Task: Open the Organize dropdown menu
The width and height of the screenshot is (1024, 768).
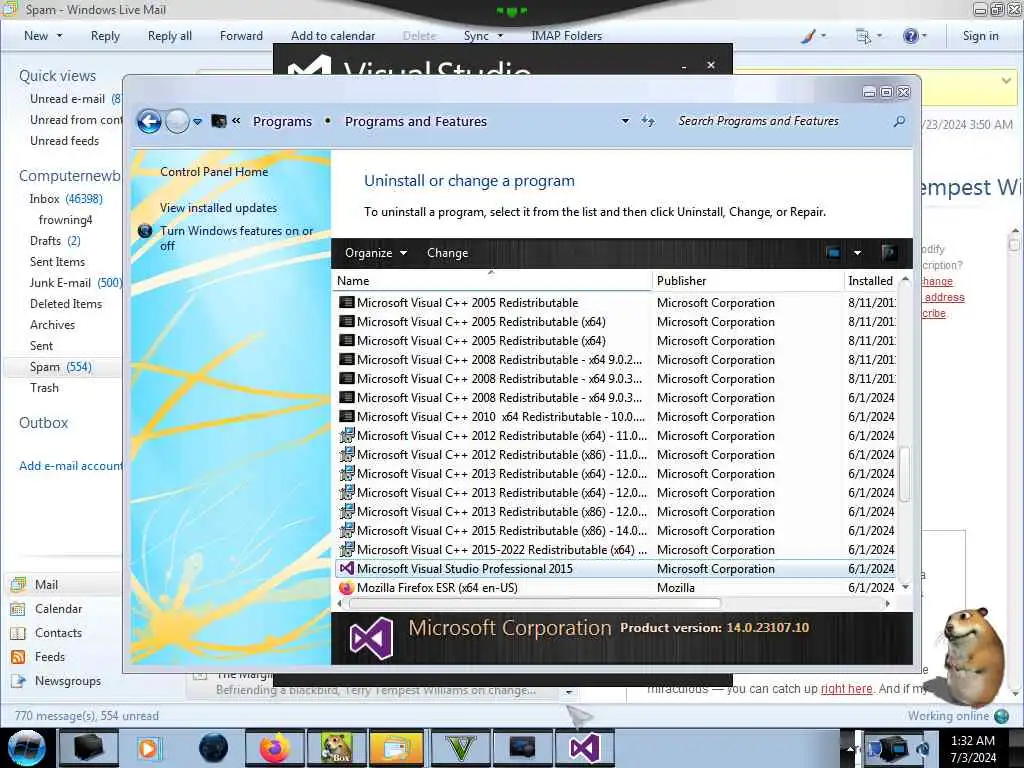Action: point(376,253)
